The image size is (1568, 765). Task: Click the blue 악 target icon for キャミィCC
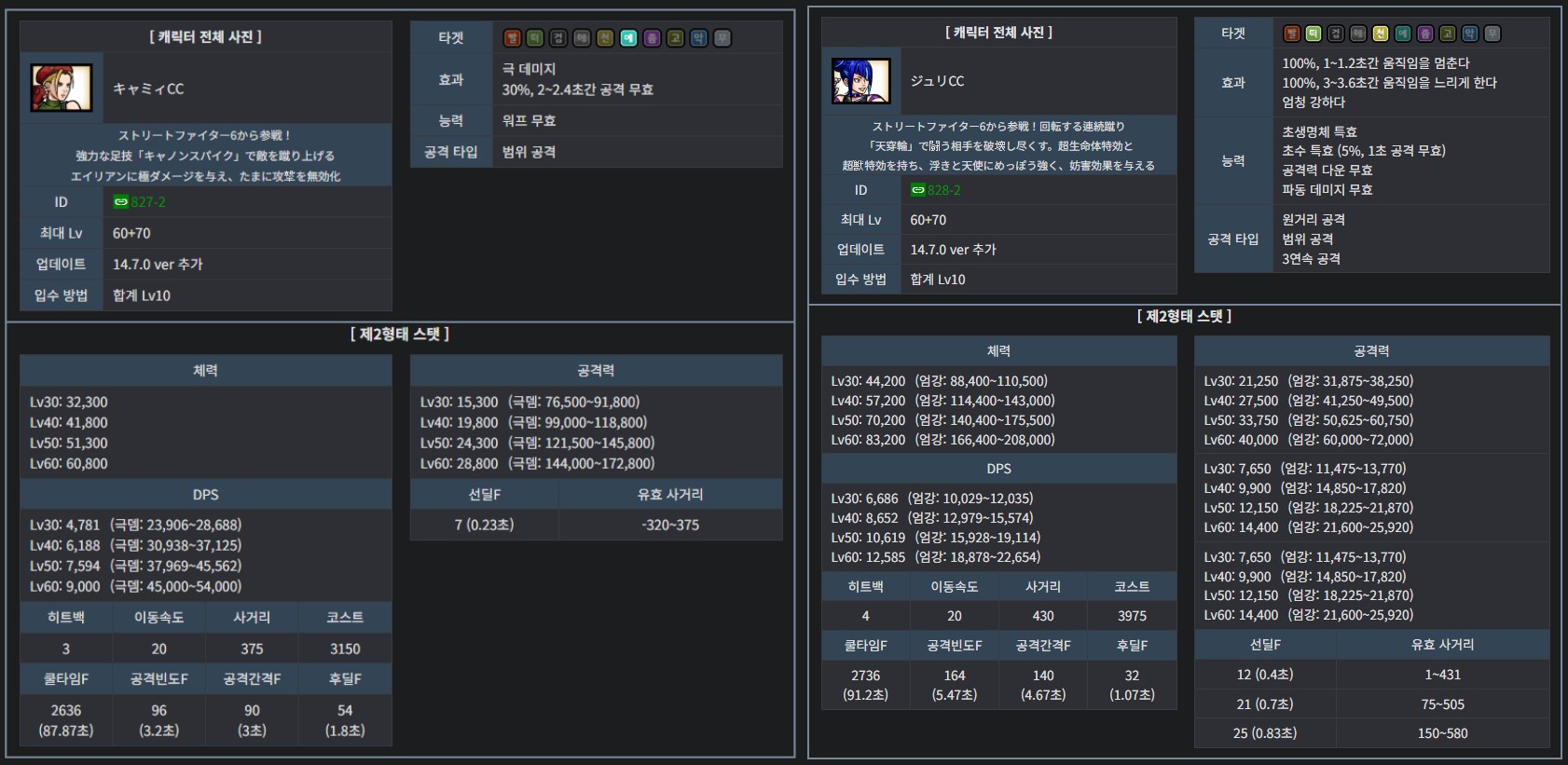click(x=698, y=38)
